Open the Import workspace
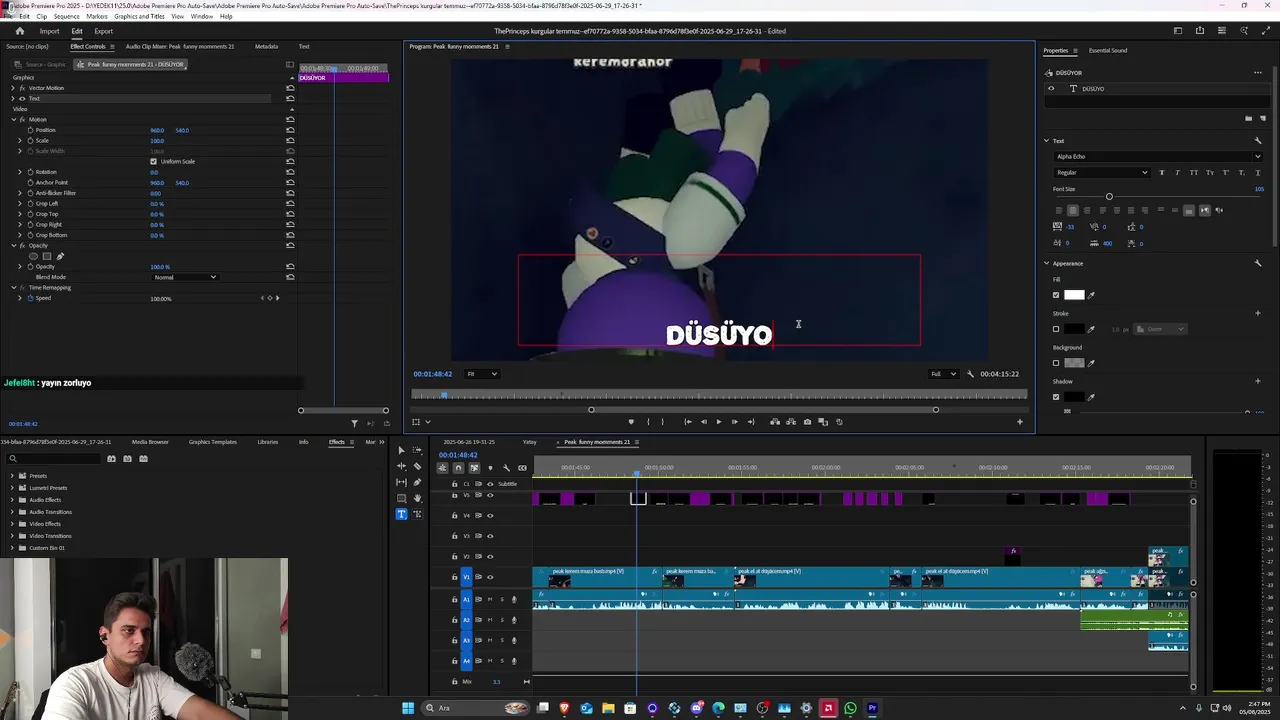 pyautogui.click(x=49, y=31)
